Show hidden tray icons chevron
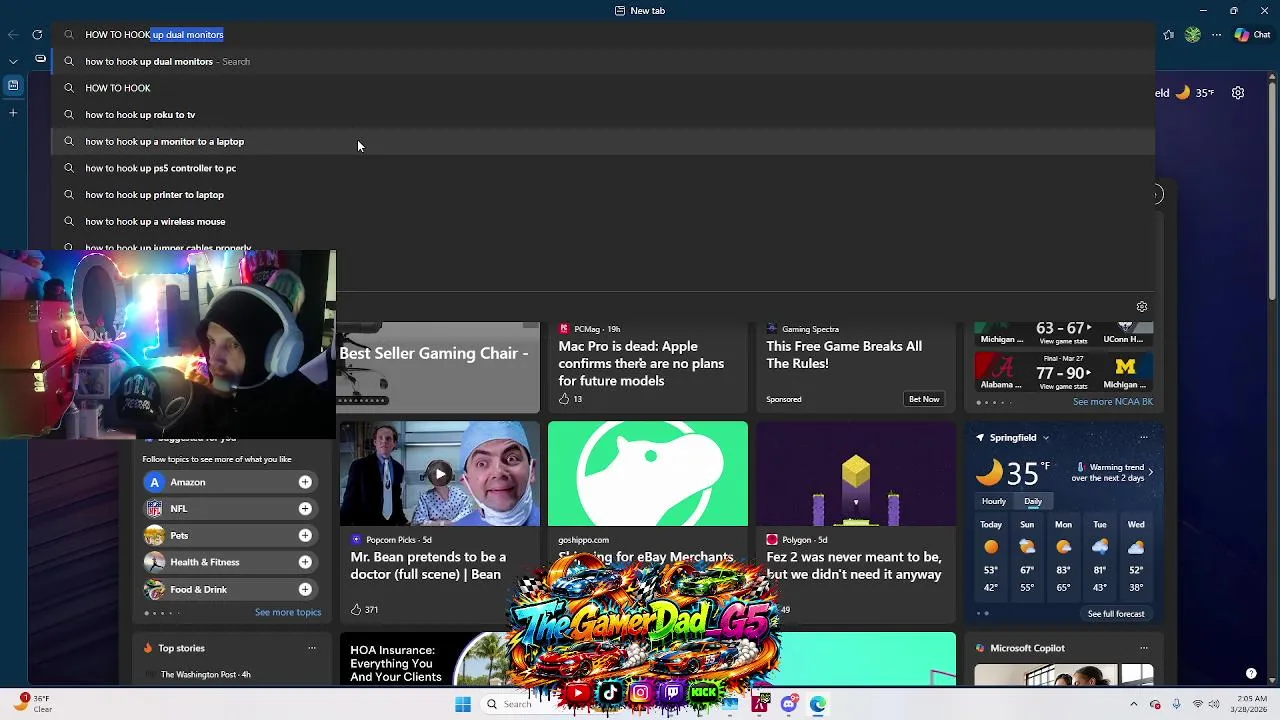The height and width of the screenshot is (720, 1280). coord(1133,704)
